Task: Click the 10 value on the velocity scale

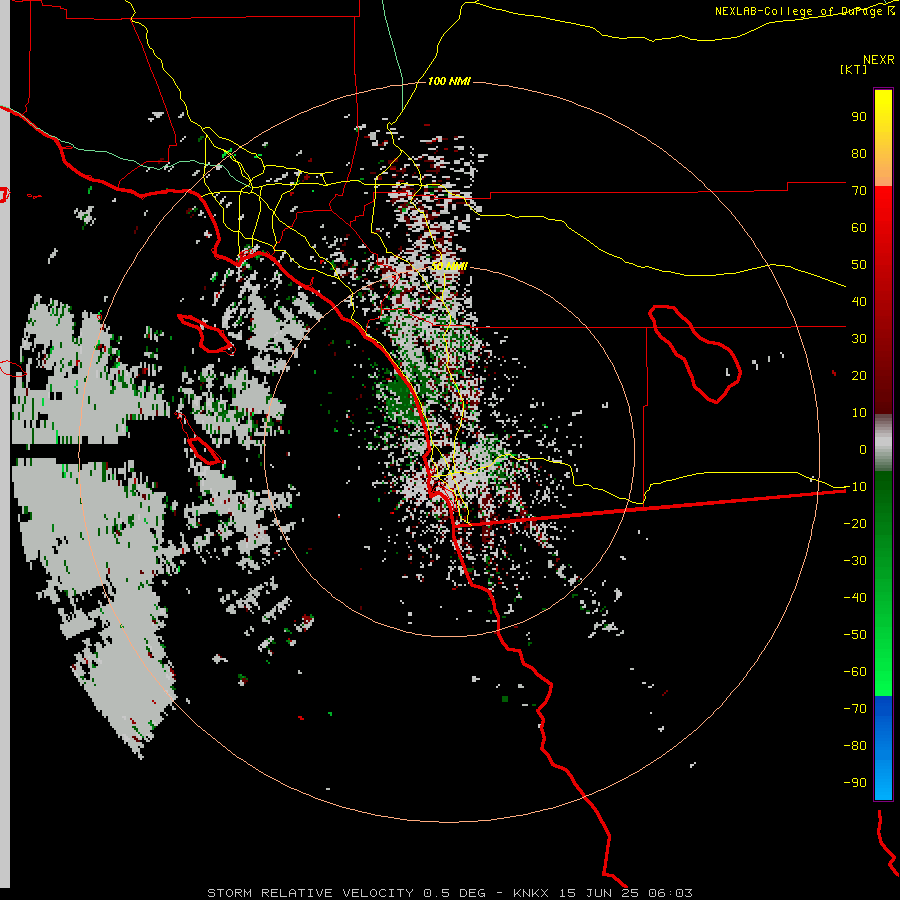Action: [859, 413]
